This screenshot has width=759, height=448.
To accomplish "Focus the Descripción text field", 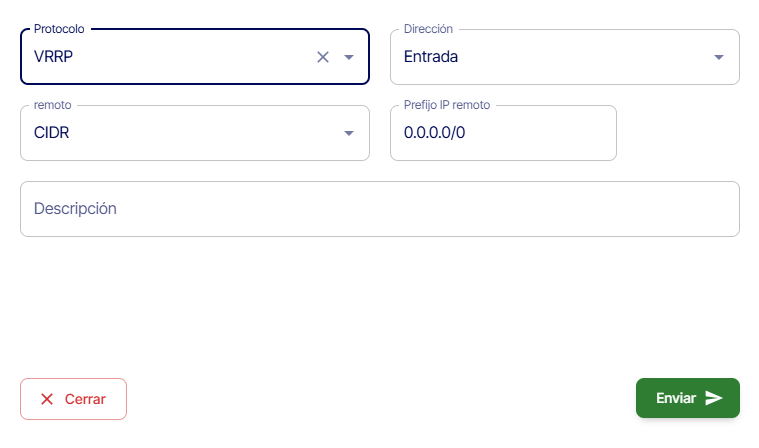I will point(379,209).
